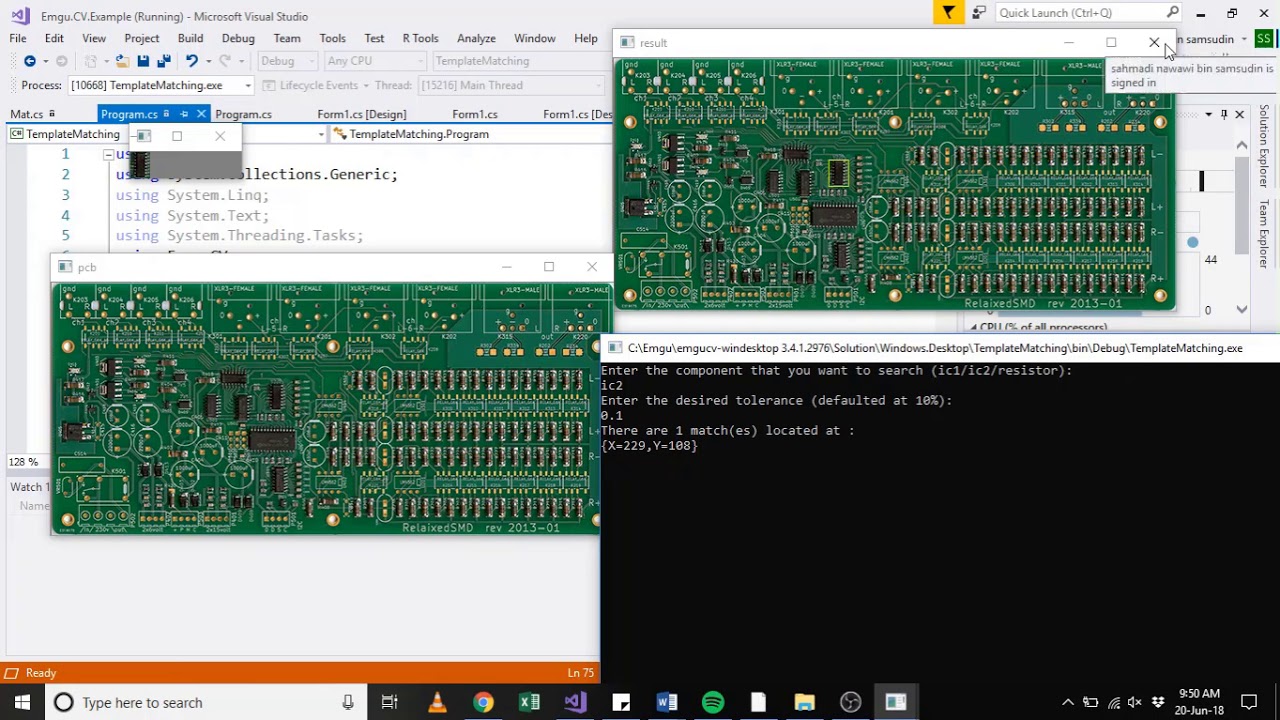
Task: Switch to the Form1.cs tab
Action: tap(474, 114)
